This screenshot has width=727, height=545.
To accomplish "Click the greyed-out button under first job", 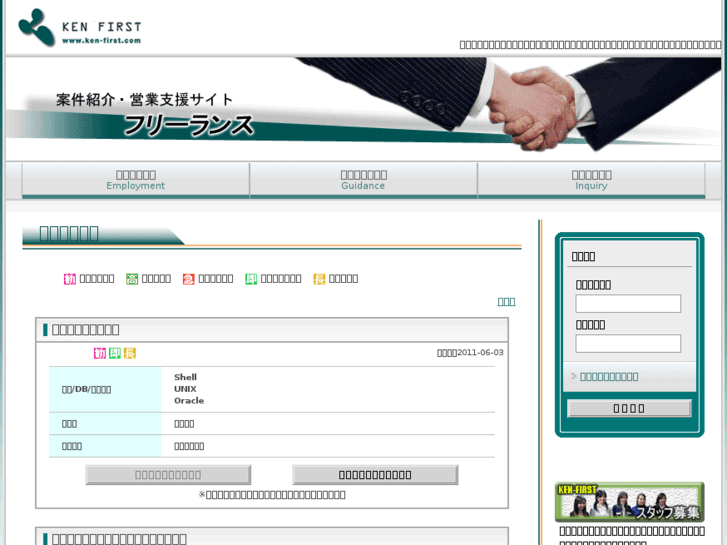I will [x=168, y=475].
